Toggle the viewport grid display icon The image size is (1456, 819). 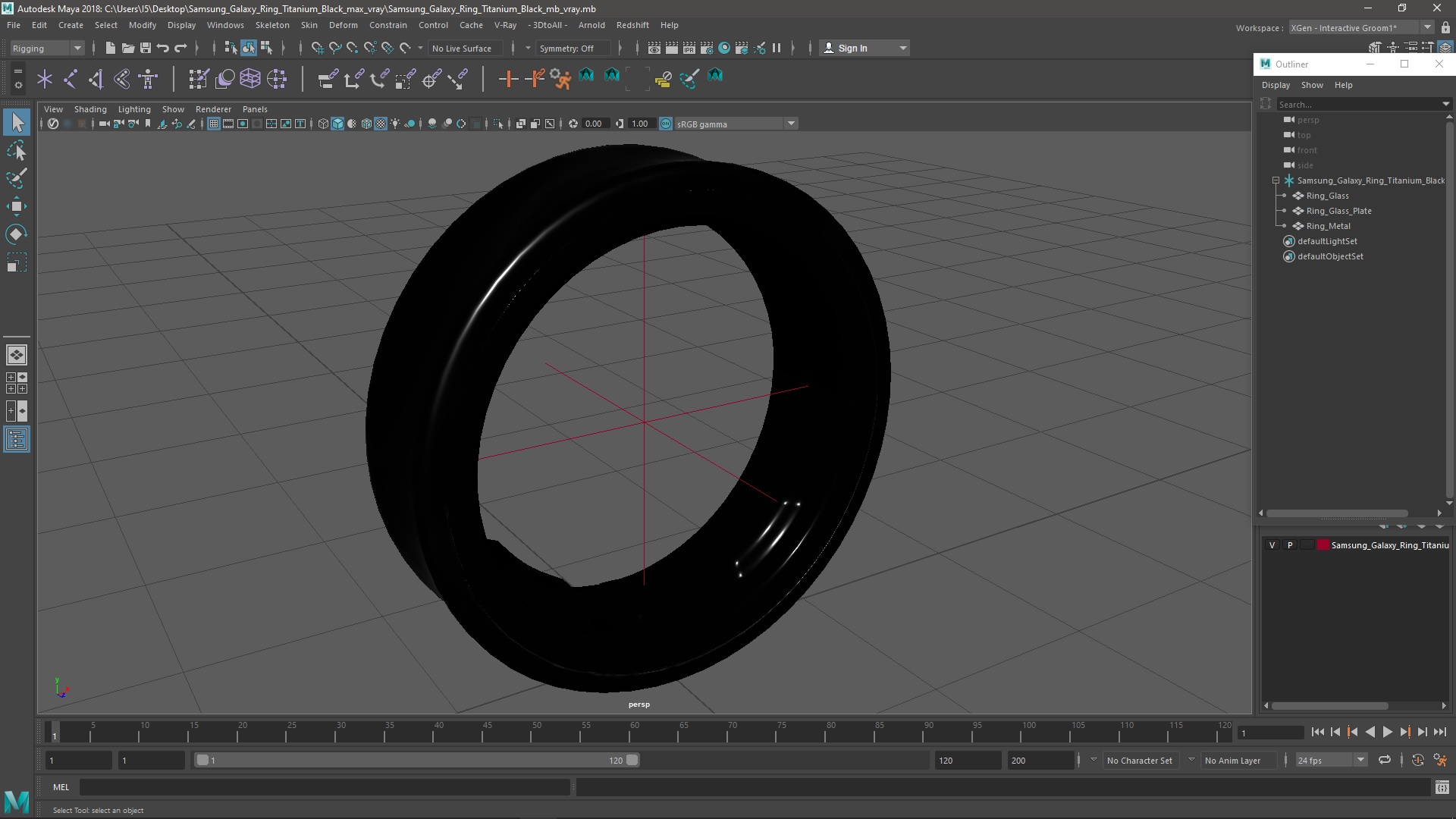tap(214, 124)
